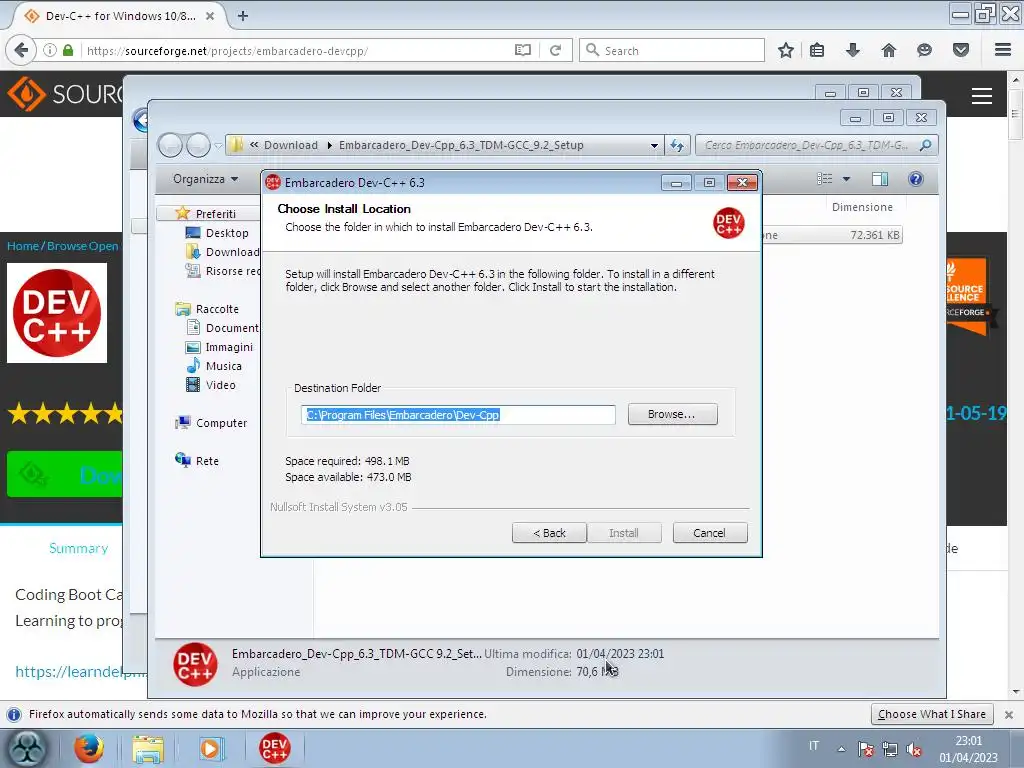Screen dimensions: 1024x768
Task: Select Musica library item
Action: (214, 366)
